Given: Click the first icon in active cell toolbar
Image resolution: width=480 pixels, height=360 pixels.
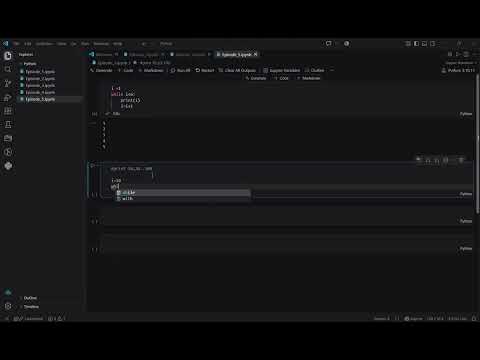Looking at the screenshot, I should pos(419,160).
